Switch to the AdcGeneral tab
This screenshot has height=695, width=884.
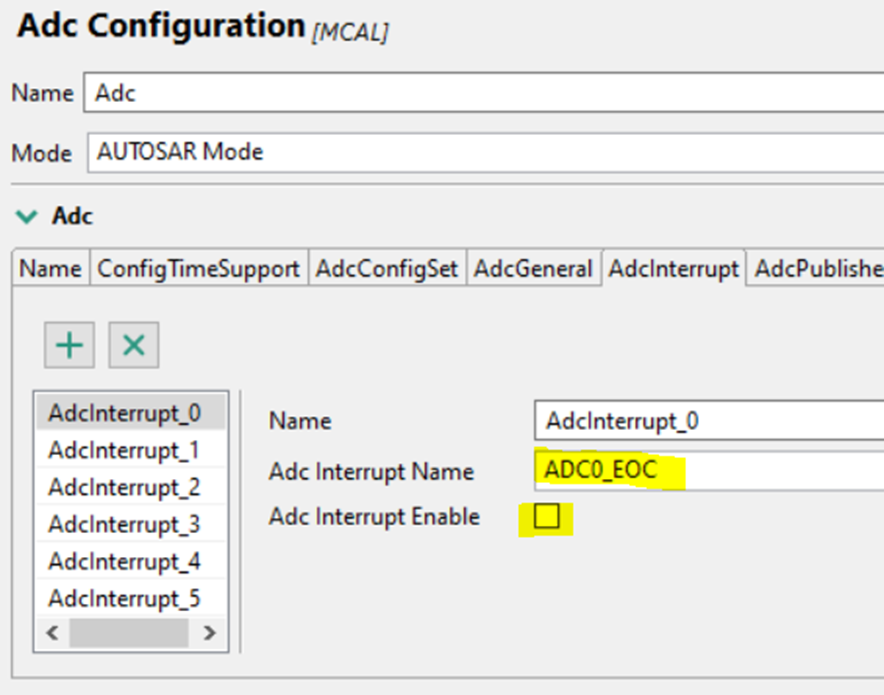coord(533,268)
